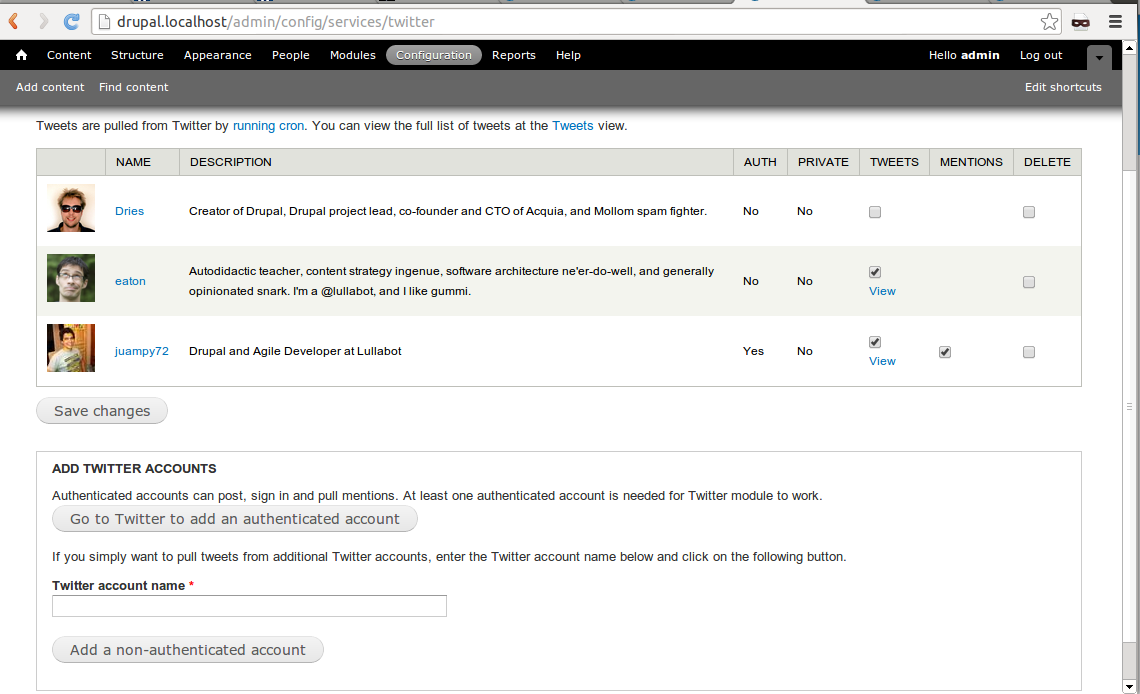View tweets for juampy72
This screenshot has width=1140, height=694.
(x=882, y=361)
